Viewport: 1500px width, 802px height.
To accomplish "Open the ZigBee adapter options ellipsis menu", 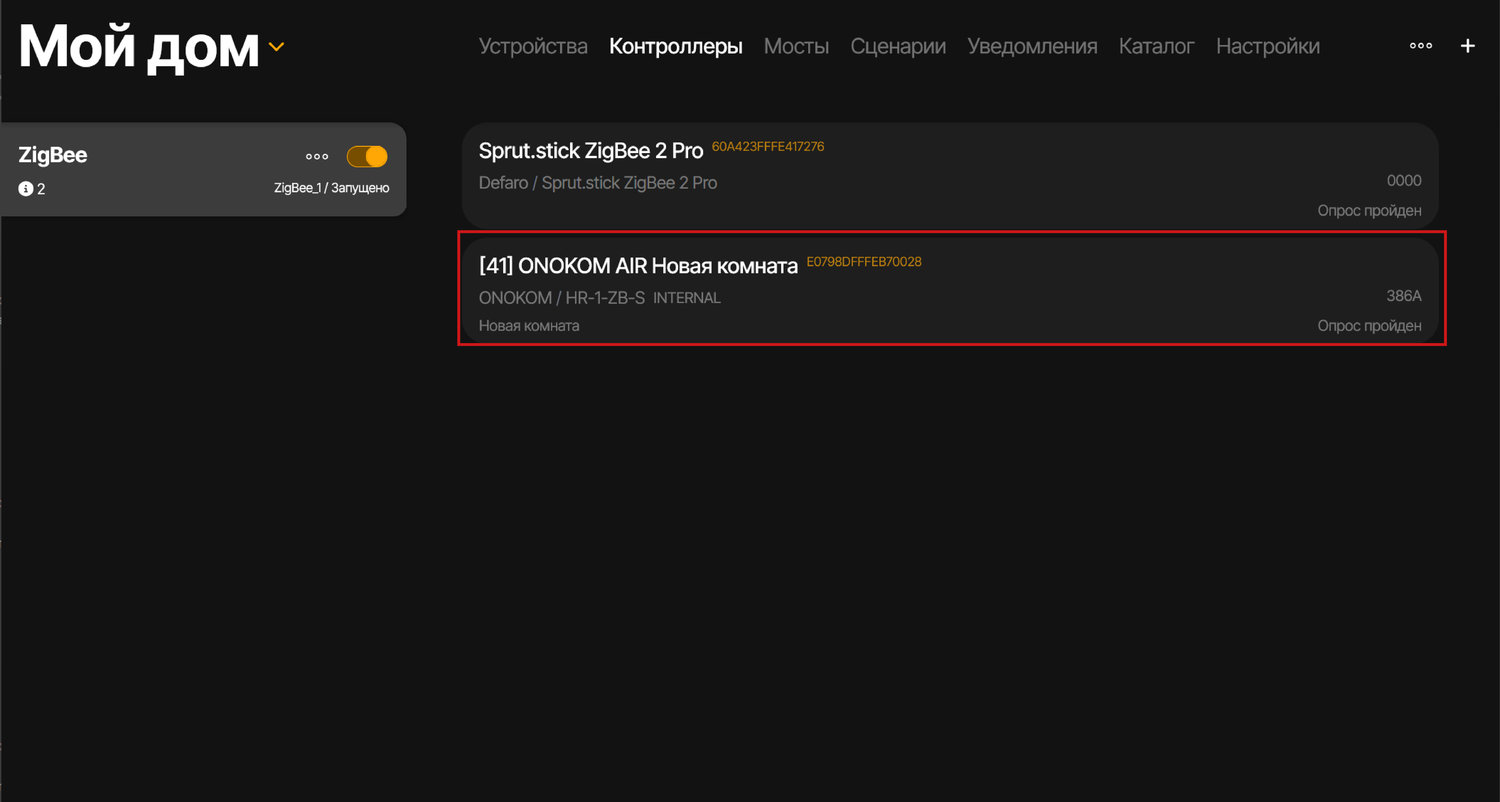I will coord(317,155).
